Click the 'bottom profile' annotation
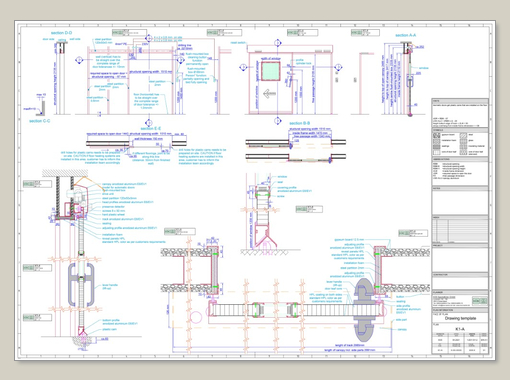This screenshot has height=380, width=510. [x=111, y=320]
